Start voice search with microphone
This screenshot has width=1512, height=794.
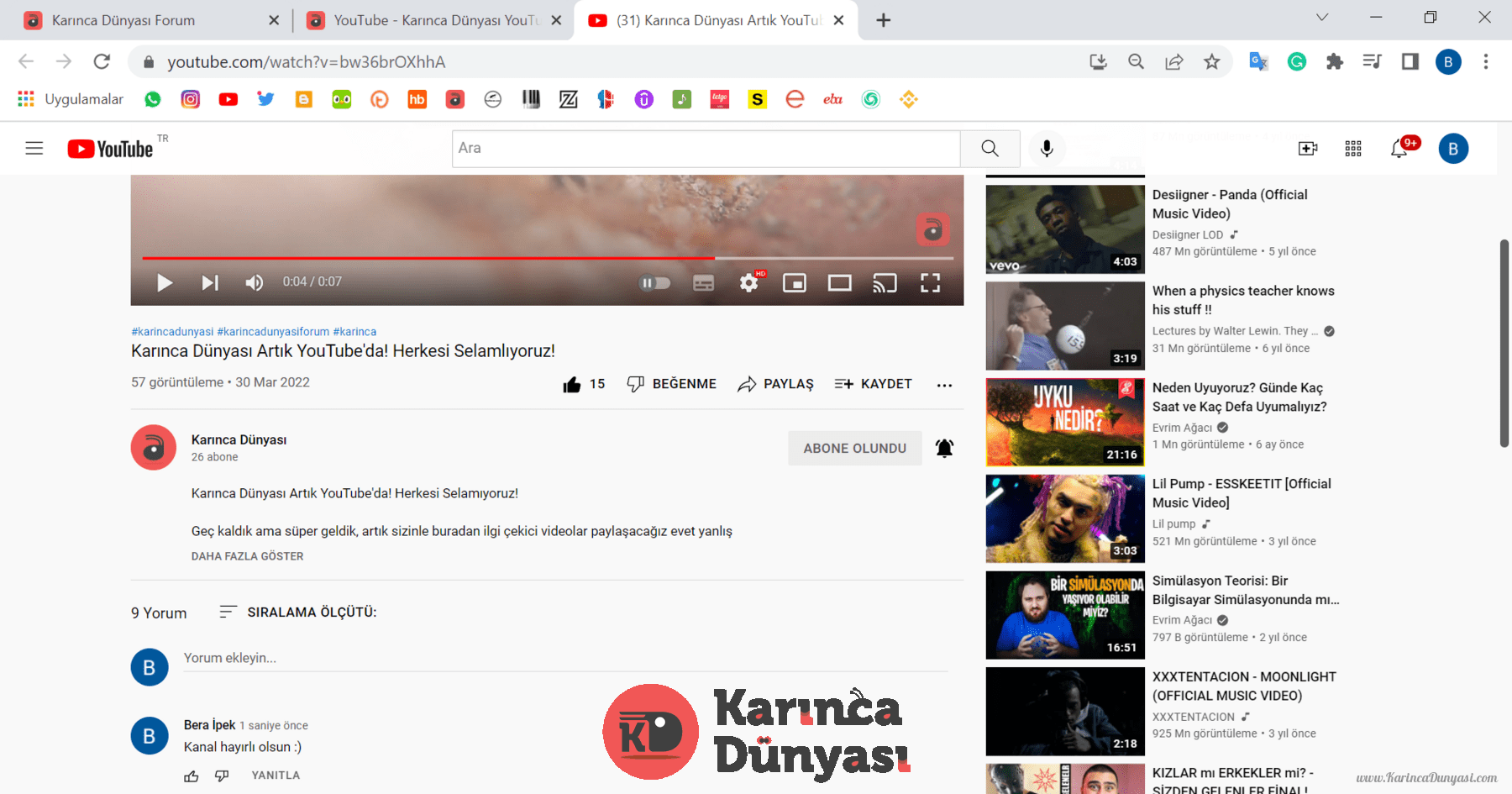pyautogui.click(x=1047, y=149)
